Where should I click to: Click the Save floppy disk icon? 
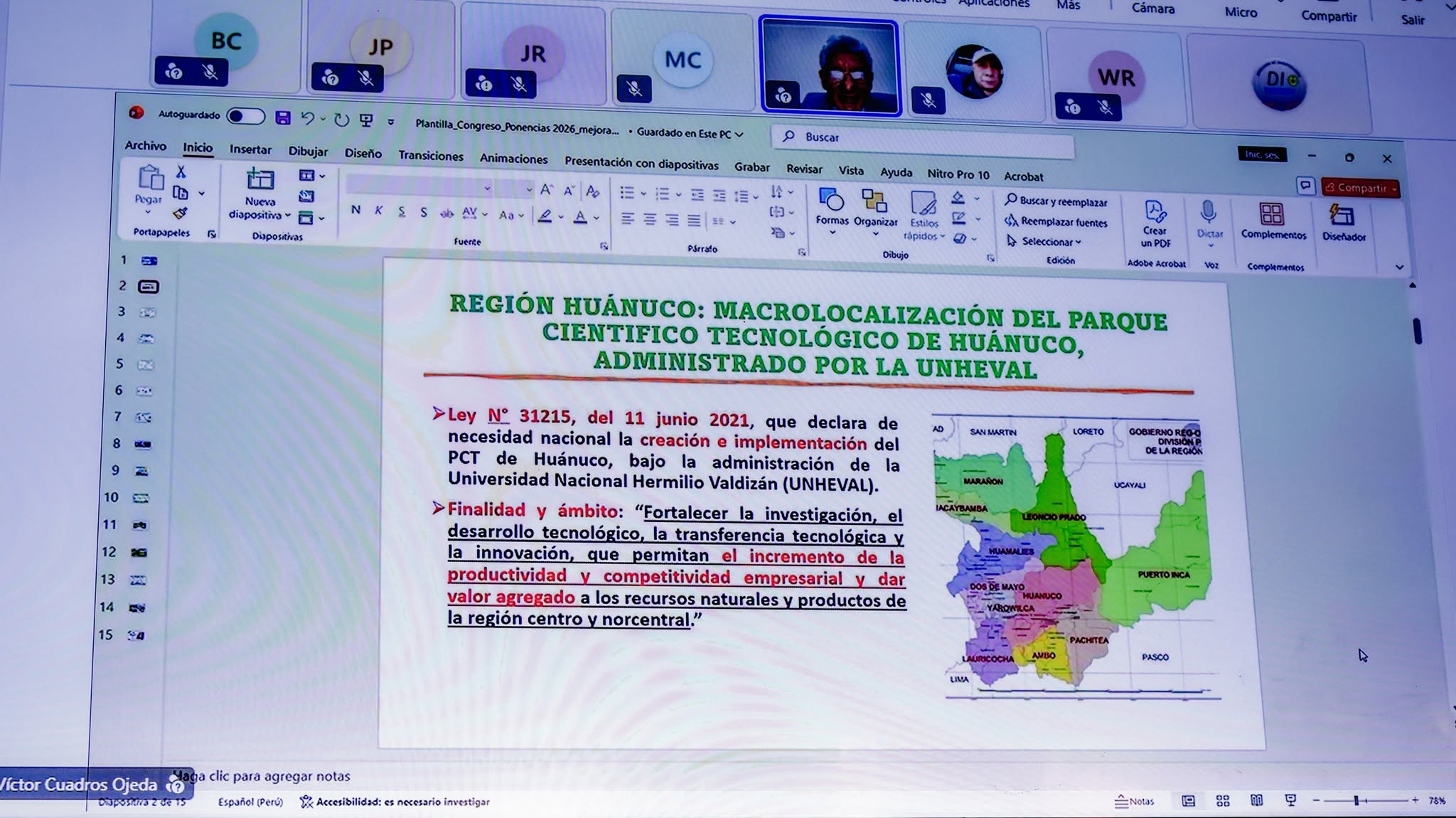pyautogui.click(x=283, y=118)
